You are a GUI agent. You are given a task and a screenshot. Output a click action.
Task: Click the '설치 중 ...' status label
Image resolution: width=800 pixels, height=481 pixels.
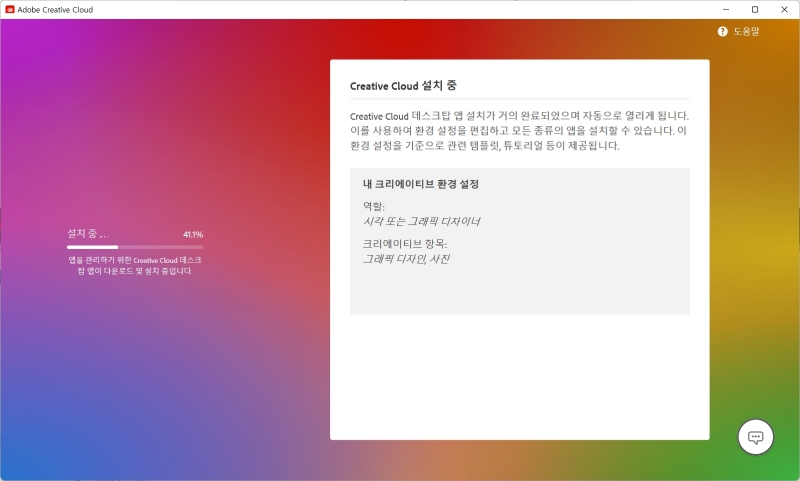tap(88, 234)
